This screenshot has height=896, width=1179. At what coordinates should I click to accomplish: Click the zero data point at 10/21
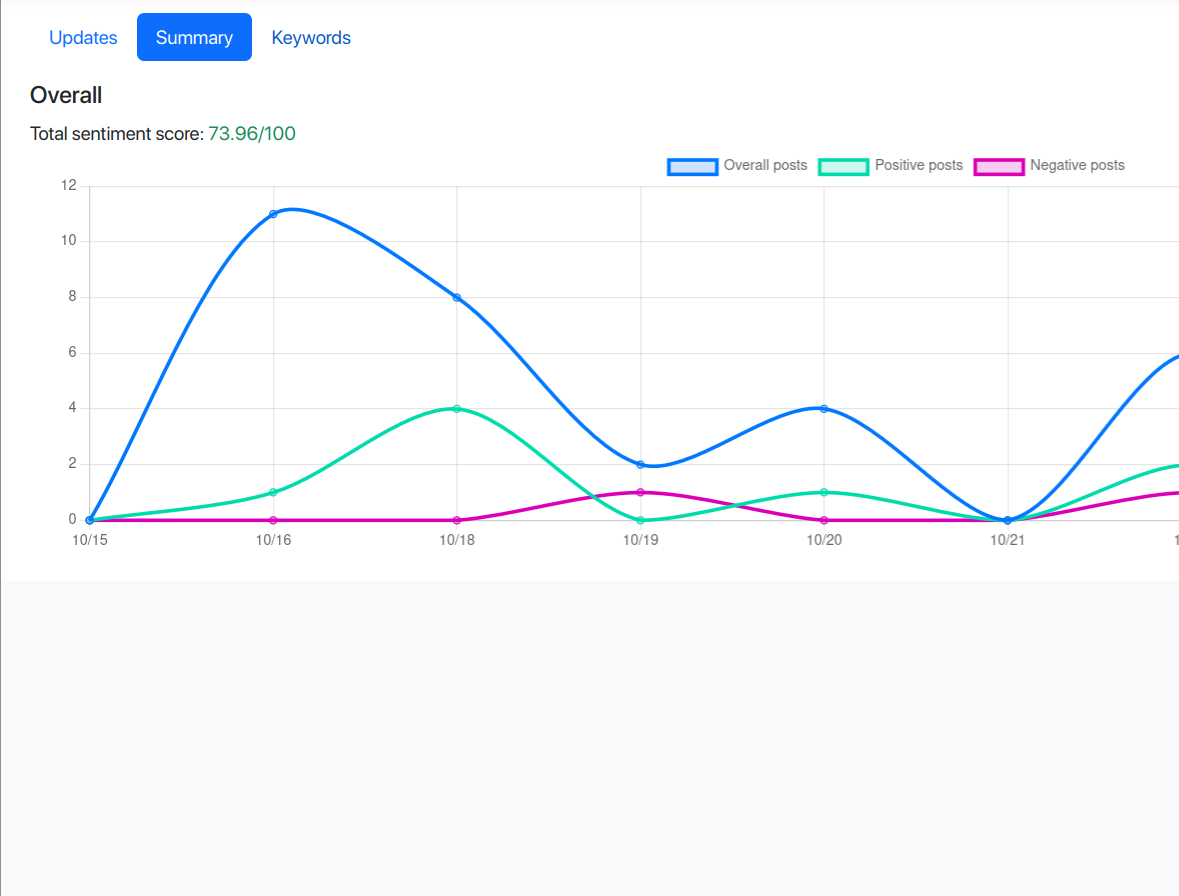1006,519
